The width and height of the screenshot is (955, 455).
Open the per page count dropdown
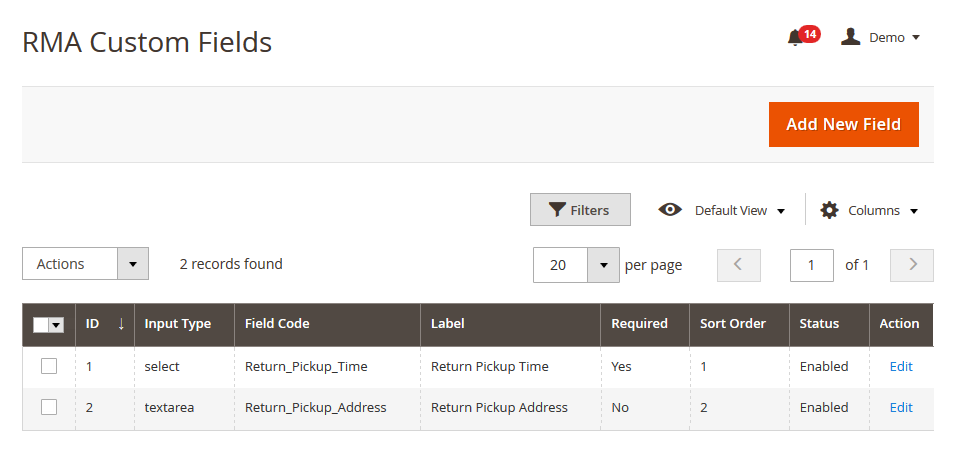(x=603, y=265)
